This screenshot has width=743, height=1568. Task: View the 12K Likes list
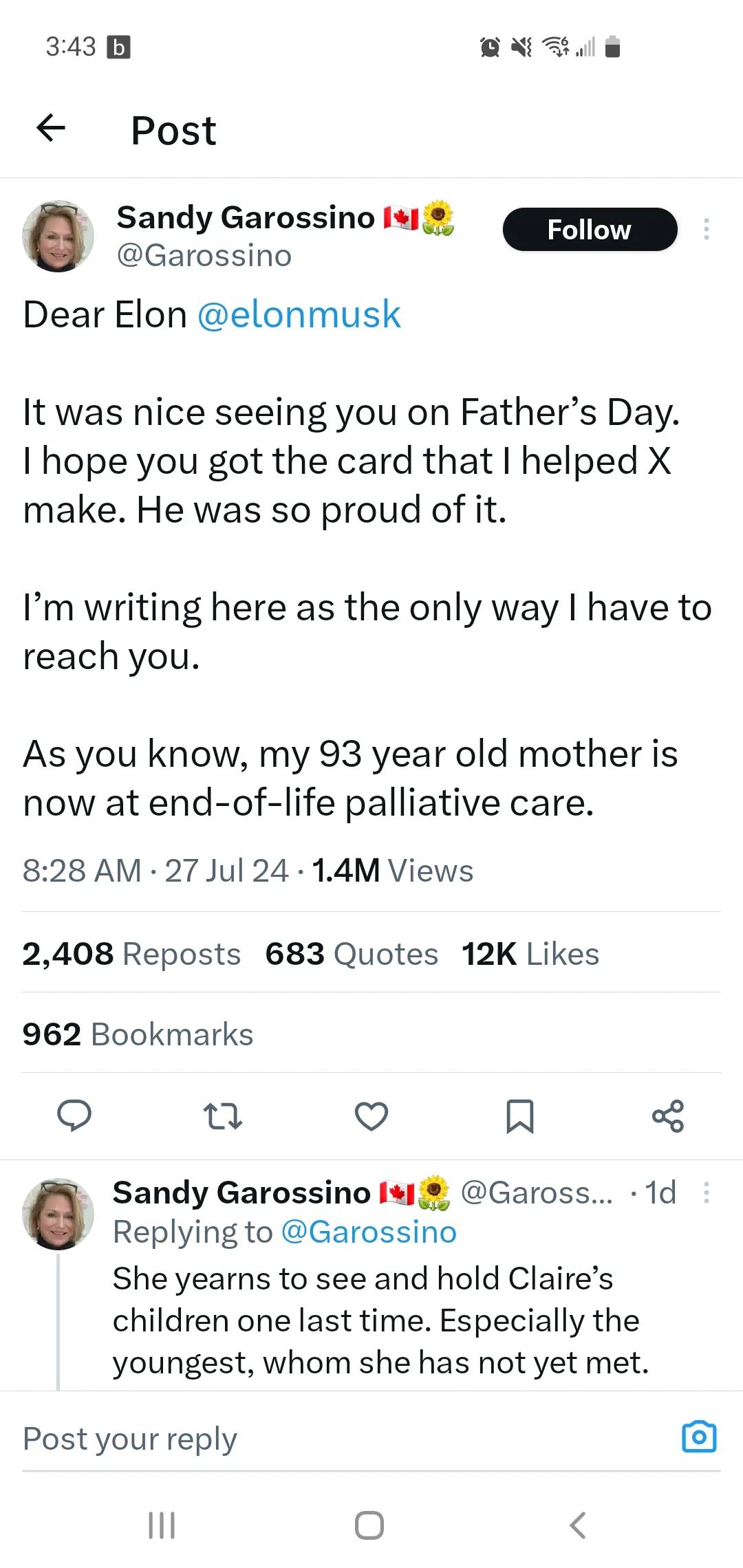(530, 954)
